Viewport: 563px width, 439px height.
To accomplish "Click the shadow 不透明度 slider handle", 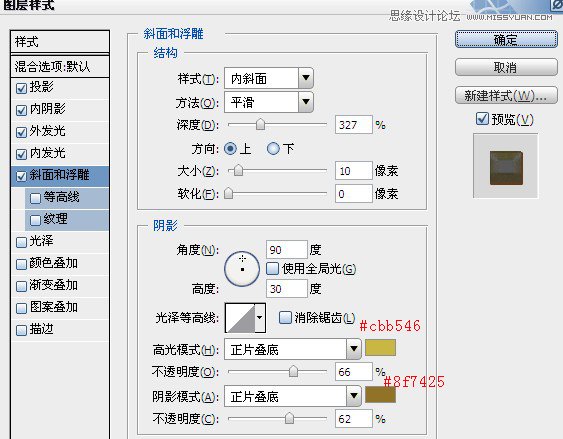I will pos(289,418).
